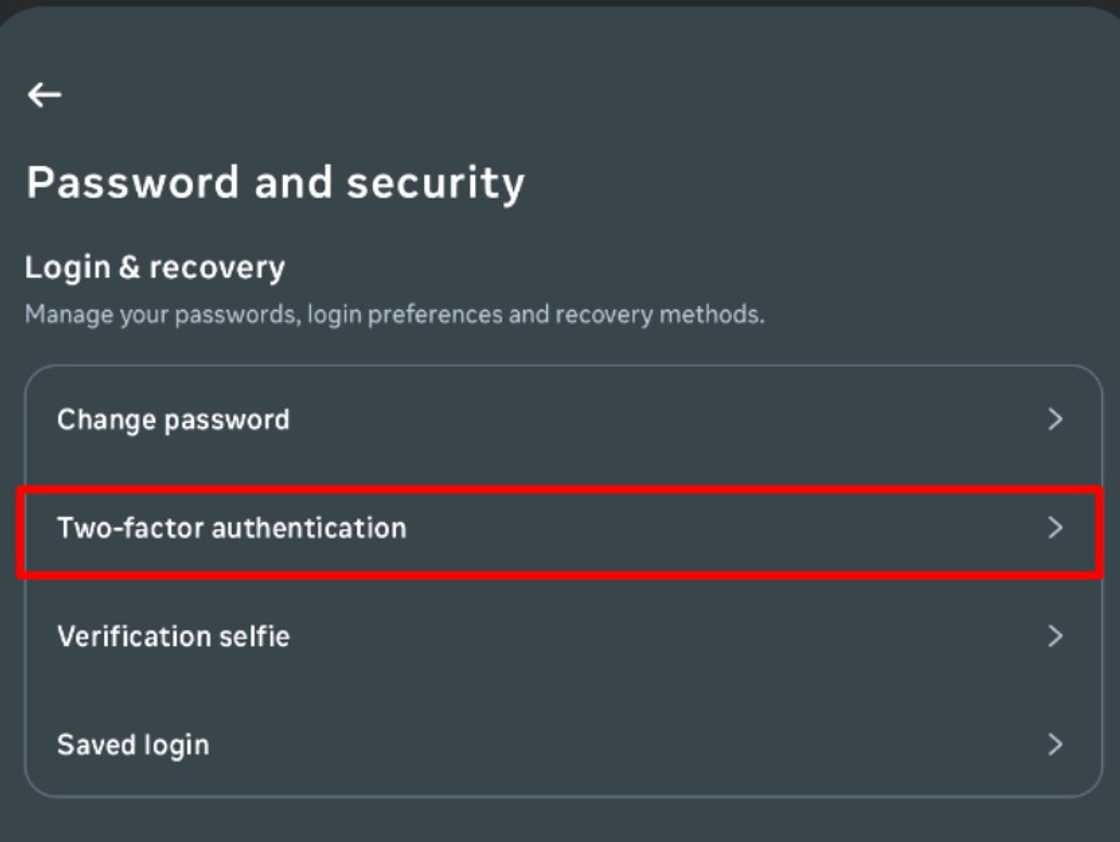The width and height of the screenshot is (1120, 842).
Task: Open the Saved login option
Action: pos(133,745)
